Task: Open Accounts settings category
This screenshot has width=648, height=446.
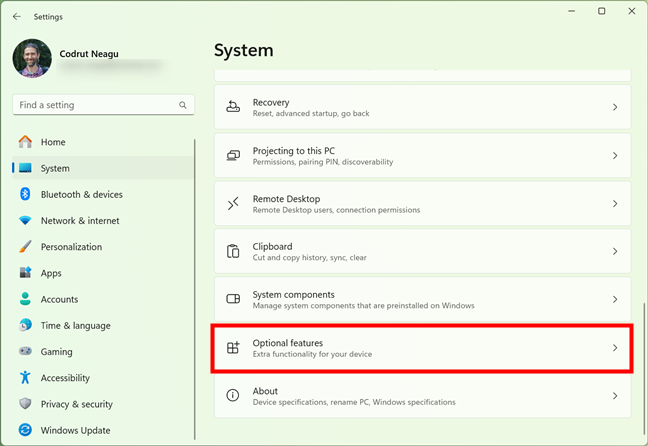Action: 59,299
